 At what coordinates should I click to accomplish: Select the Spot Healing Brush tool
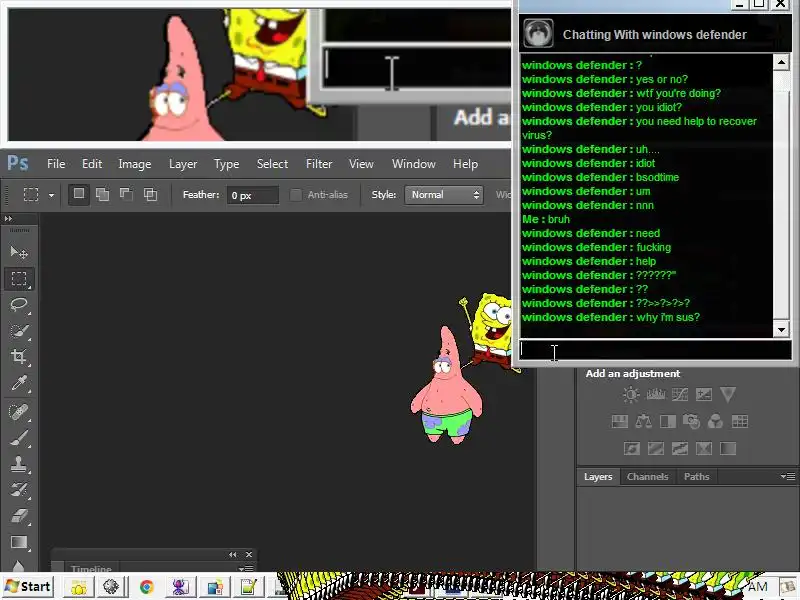19,412
